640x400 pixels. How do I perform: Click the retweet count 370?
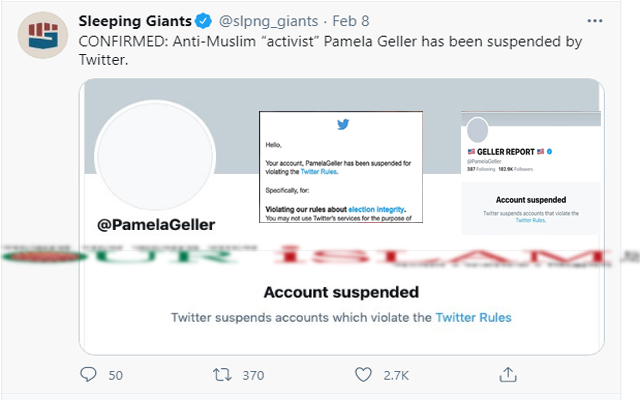[x=253, y=375]
